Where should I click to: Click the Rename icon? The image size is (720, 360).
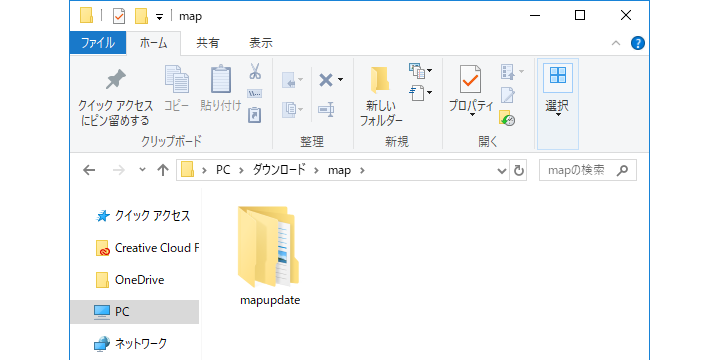click(326, 110)
